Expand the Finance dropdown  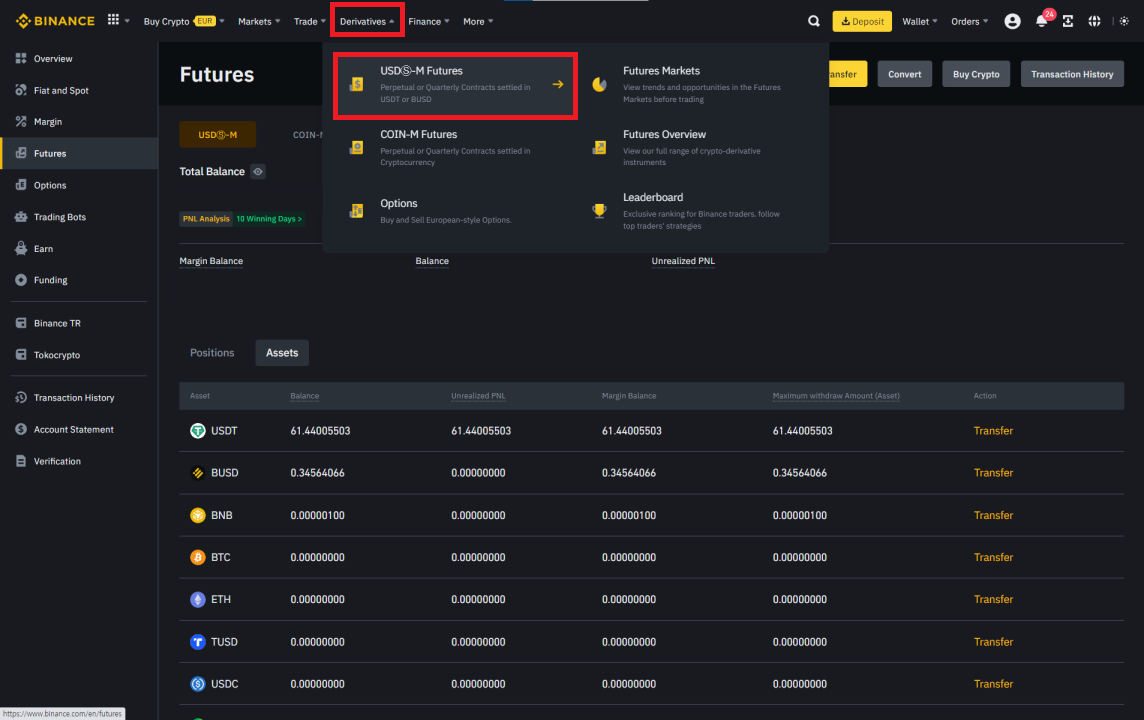pos(428,21)
